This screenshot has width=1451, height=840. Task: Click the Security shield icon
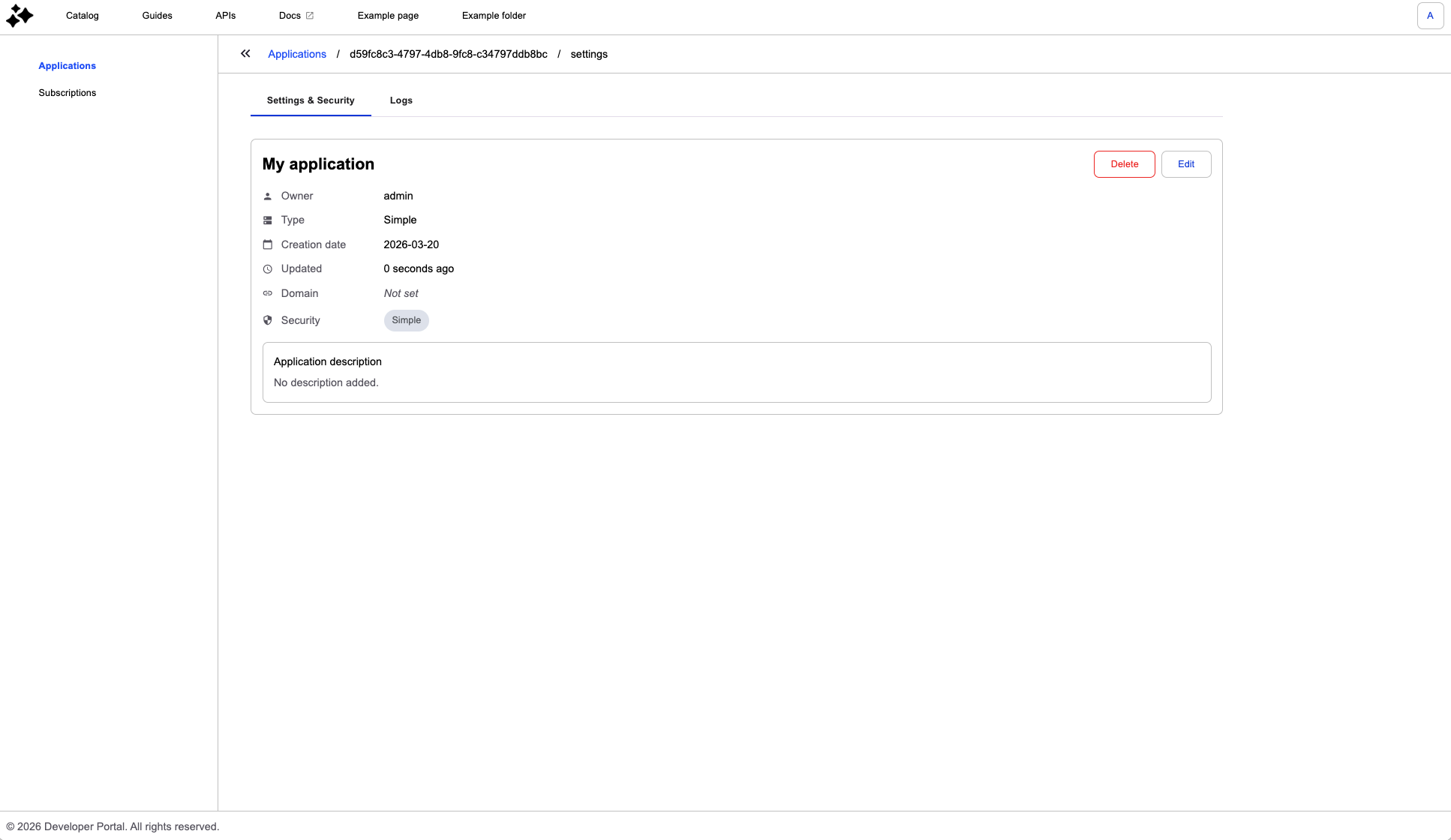click(x=268, y=320)
